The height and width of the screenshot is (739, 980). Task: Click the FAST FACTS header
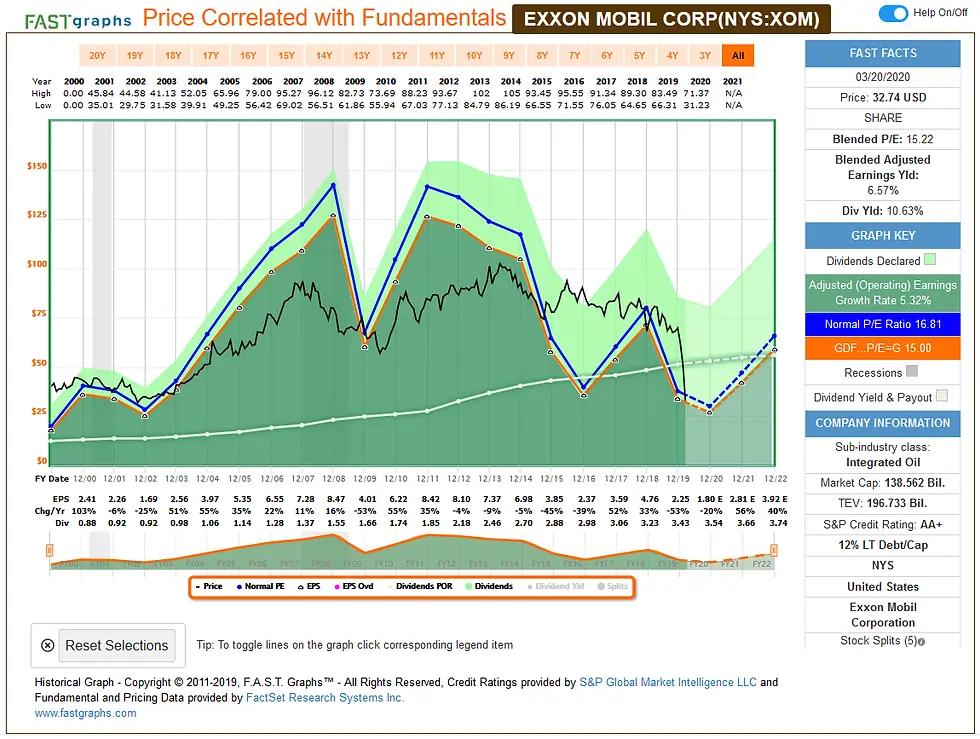pyautogui.click(x=882, y=53)
